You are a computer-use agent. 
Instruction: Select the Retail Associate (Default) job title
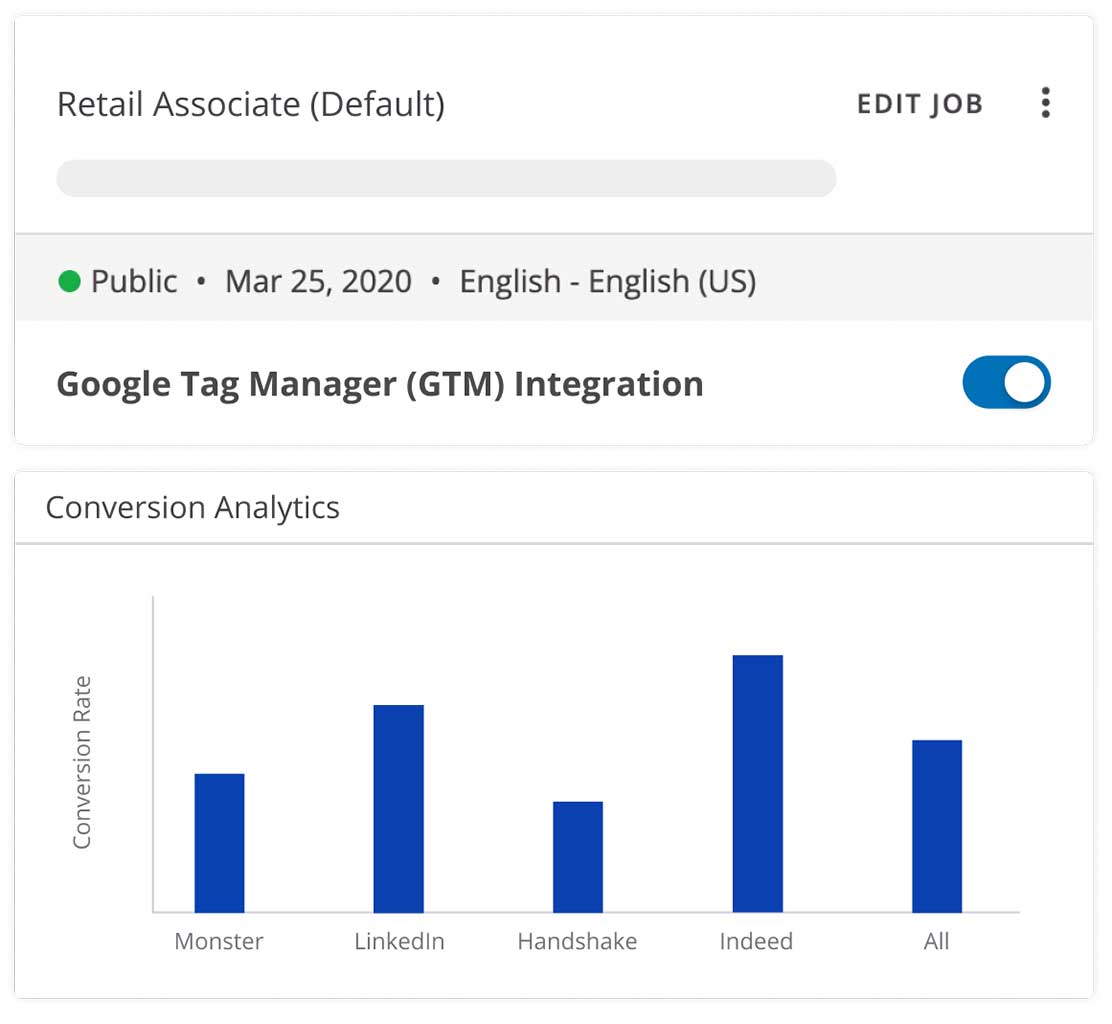[x=250, y=104]
